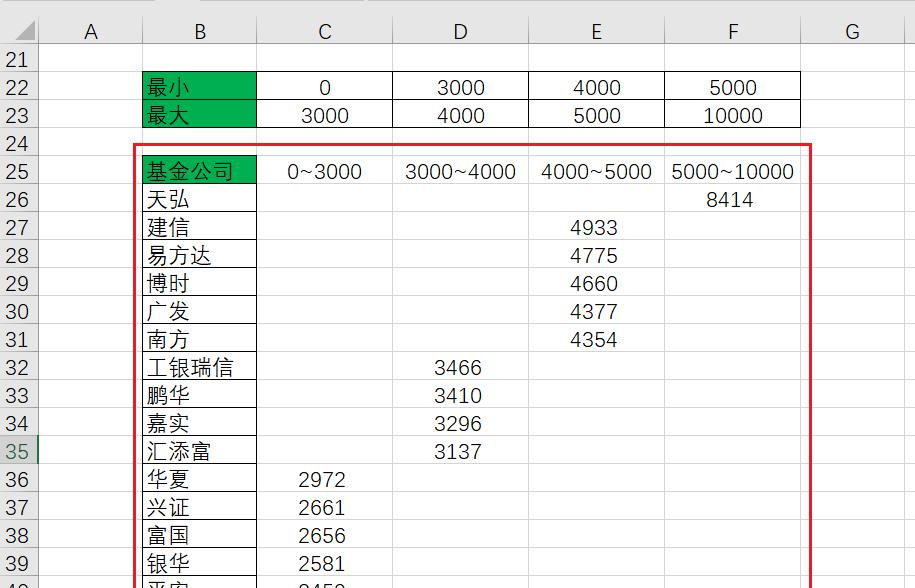915x588 pixels.
Task: Select the 4660 value cell
Action: pos(596,282)
